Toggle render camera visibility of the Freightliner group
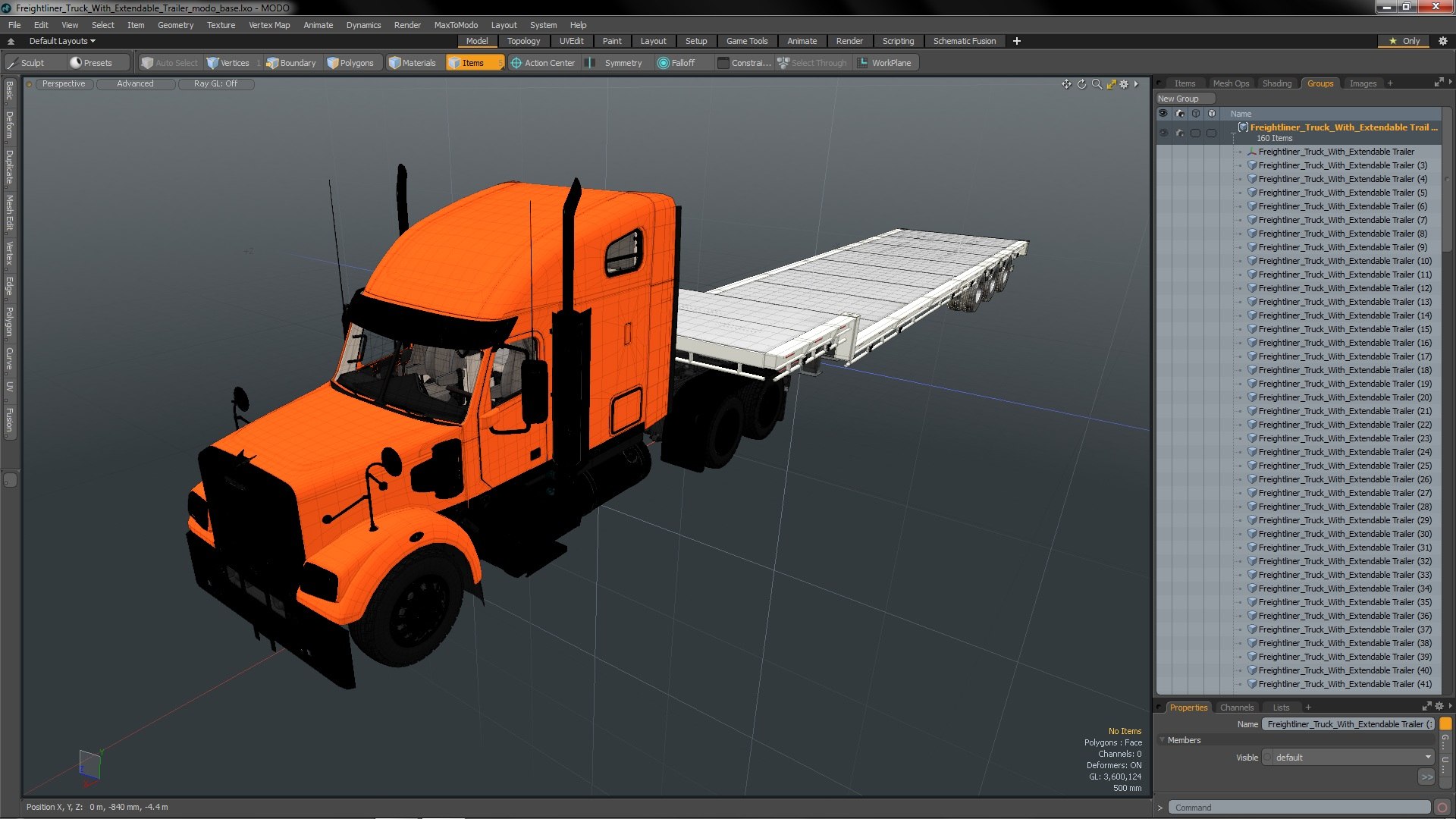The image size is (1456, 819). 1179,133
